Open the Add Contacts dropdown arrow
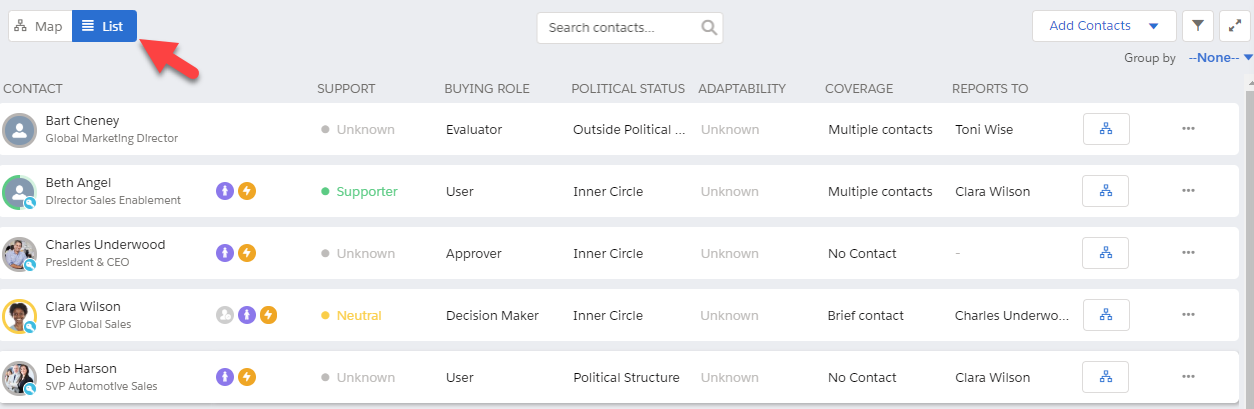Image resolution: width=1254 pixels, height=409 pixels. click(x=1155, y=26)
